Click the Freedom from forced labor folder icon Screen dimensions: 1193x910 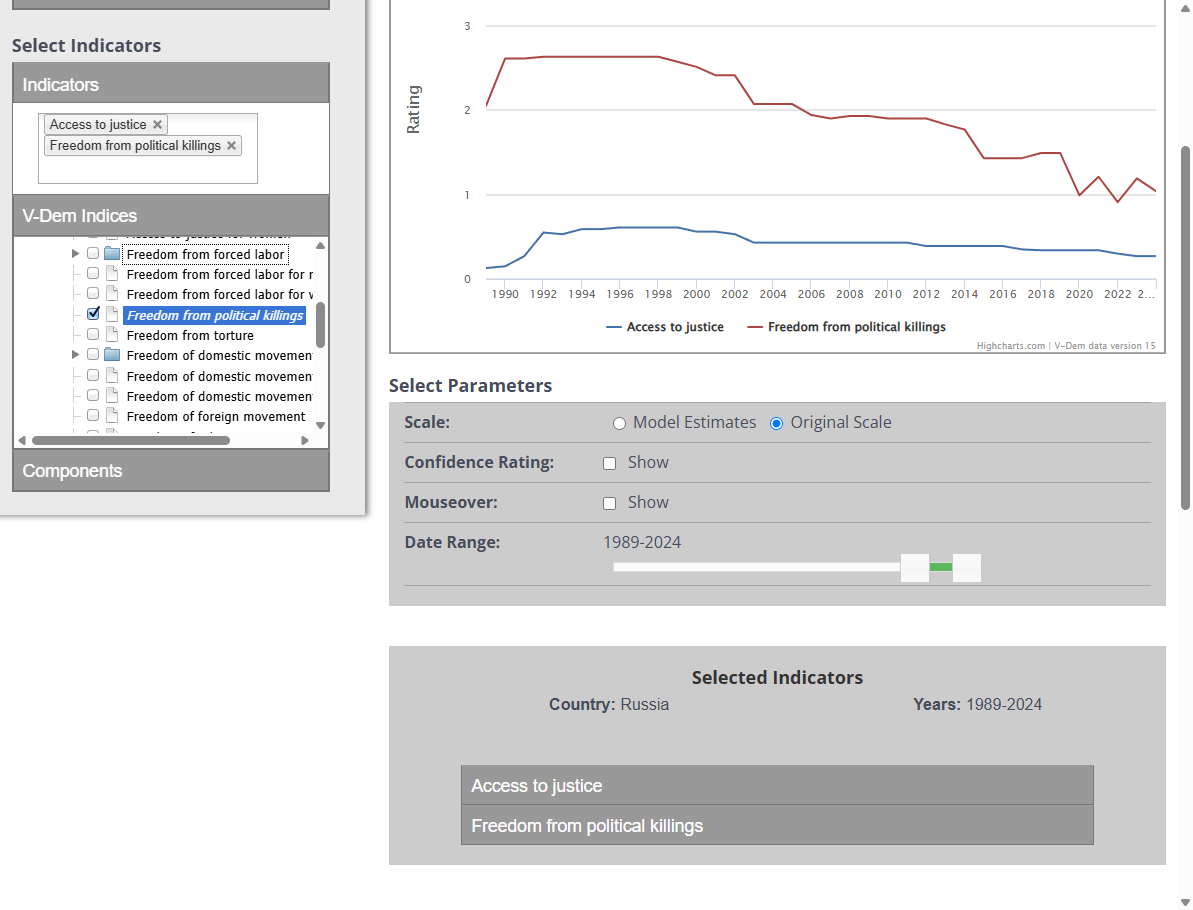112,253
